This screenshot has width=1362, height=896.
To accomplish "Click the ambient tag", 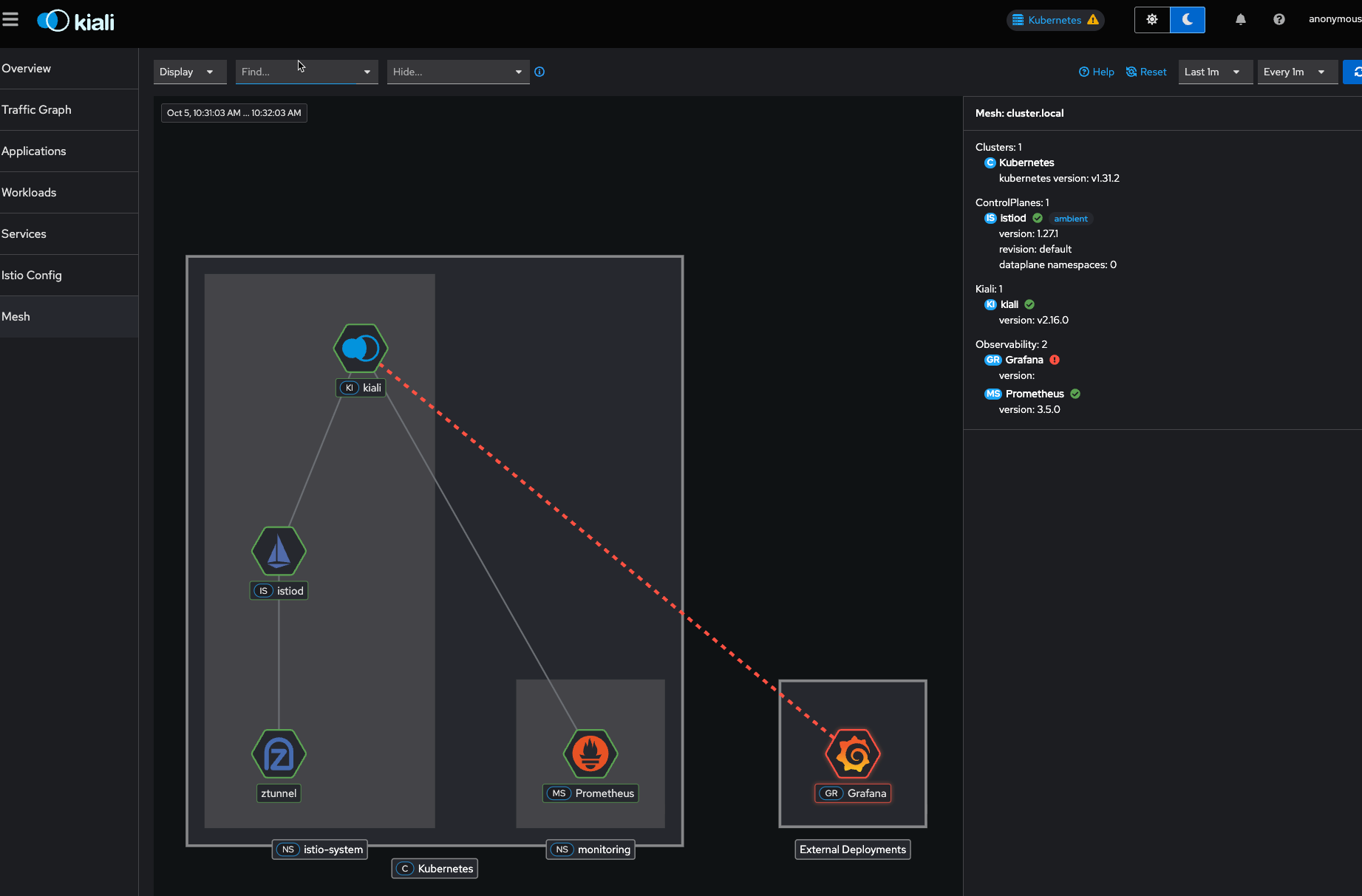I will [1071, 219].
